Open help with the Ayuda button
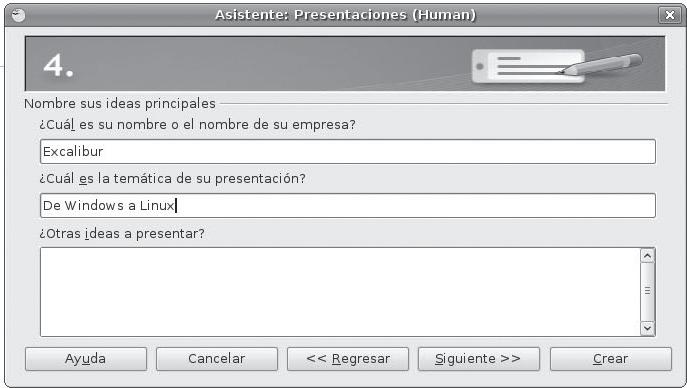This screenshot has width=687, height=388. (85, 359)
